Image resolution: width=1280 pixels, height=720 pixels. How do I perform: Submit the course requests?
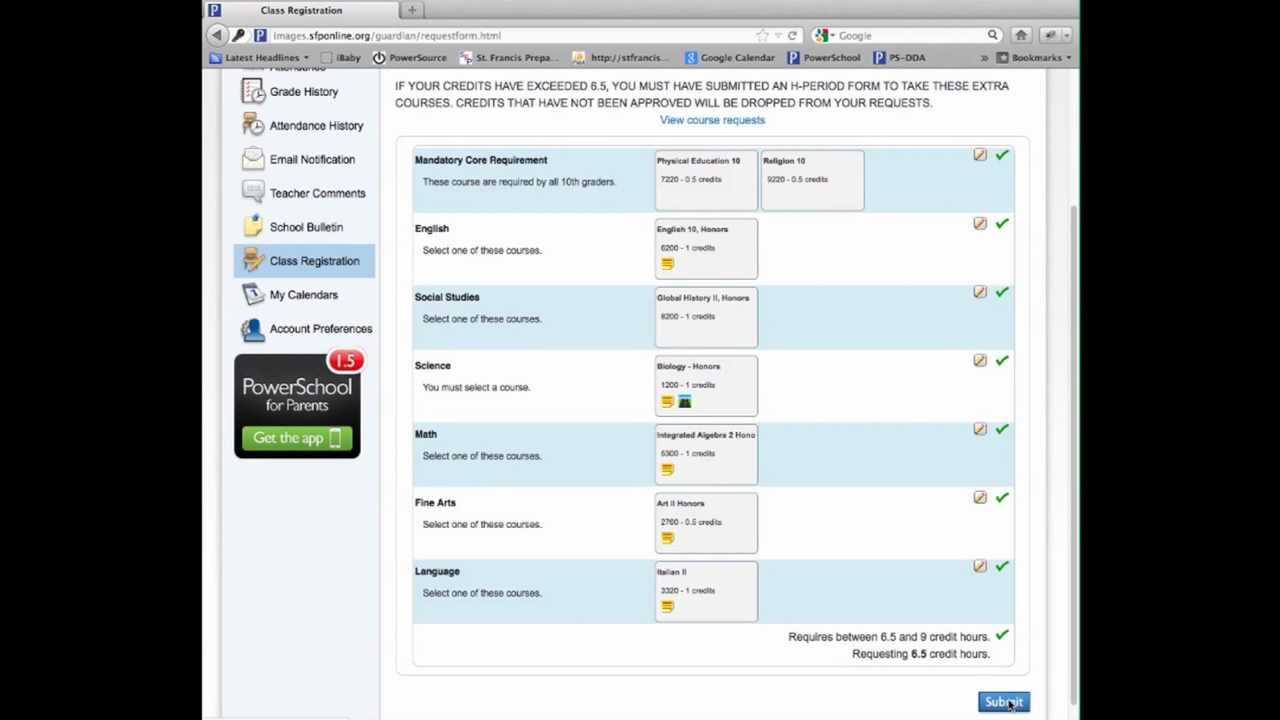point(1003,702)
